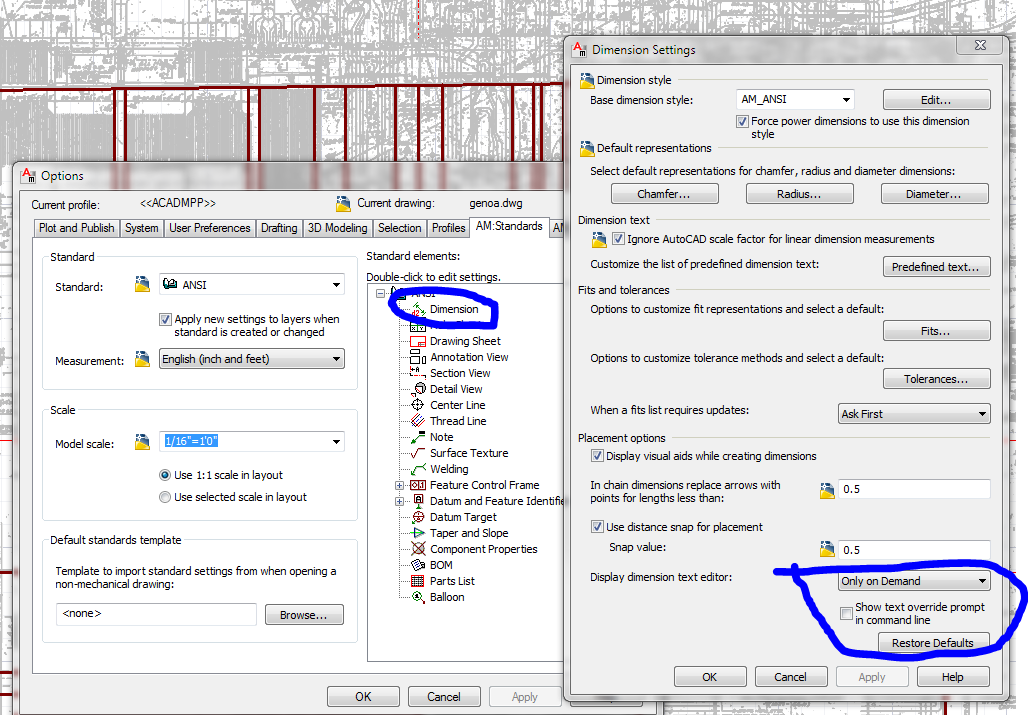Click the default standards template path field
The image size is (1028, 715).
click(156, 614)
